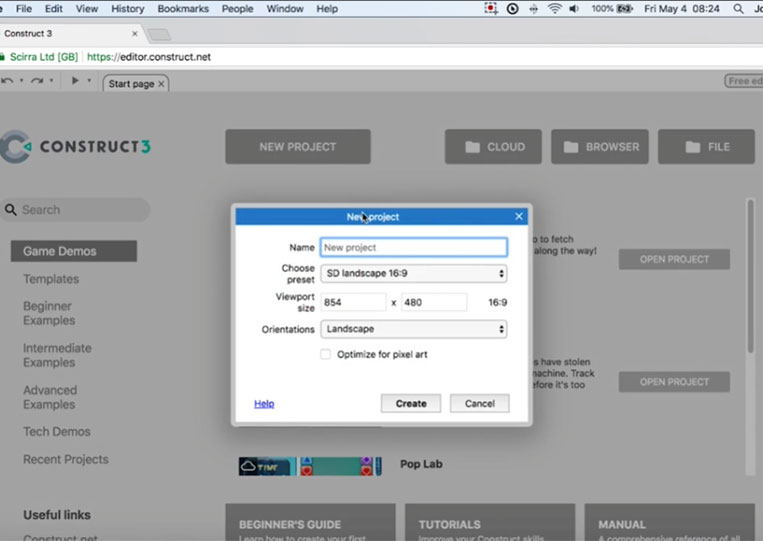Click the Pop Lab title
The height and width of the screenshot is (541, 763).
pyautogui.click(x=421, y=464)
